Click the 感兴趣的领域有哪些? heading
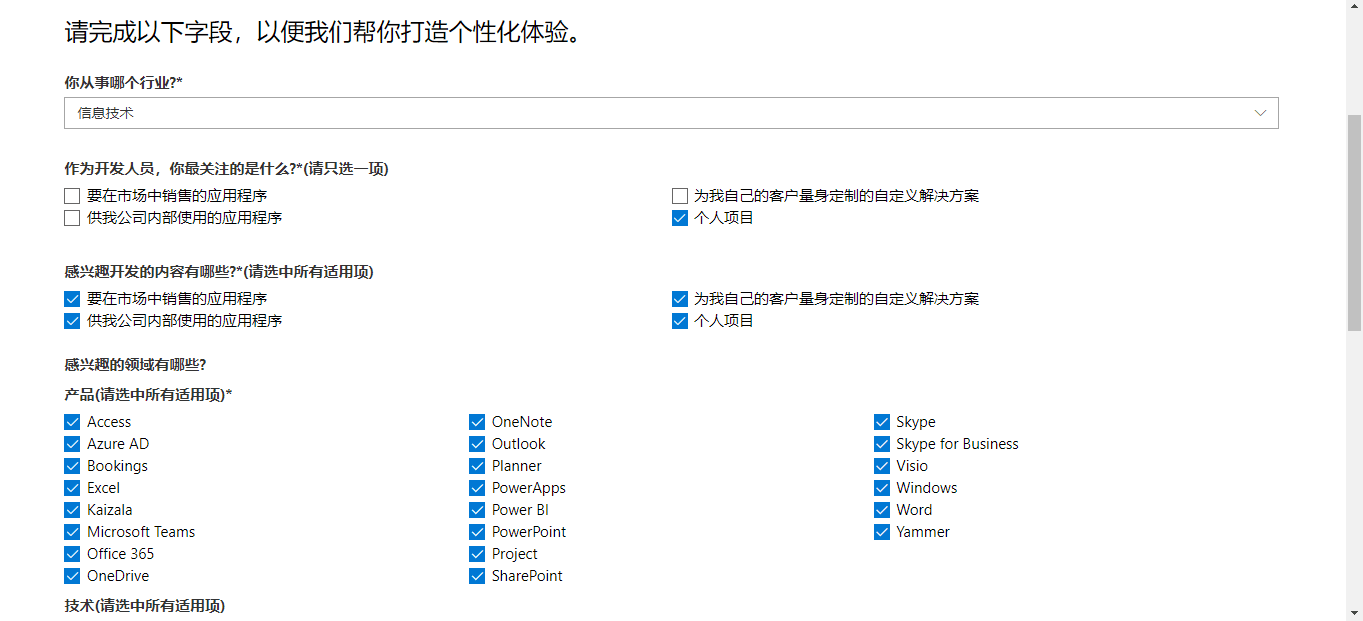1363x621 pixels. pos(135,364)
